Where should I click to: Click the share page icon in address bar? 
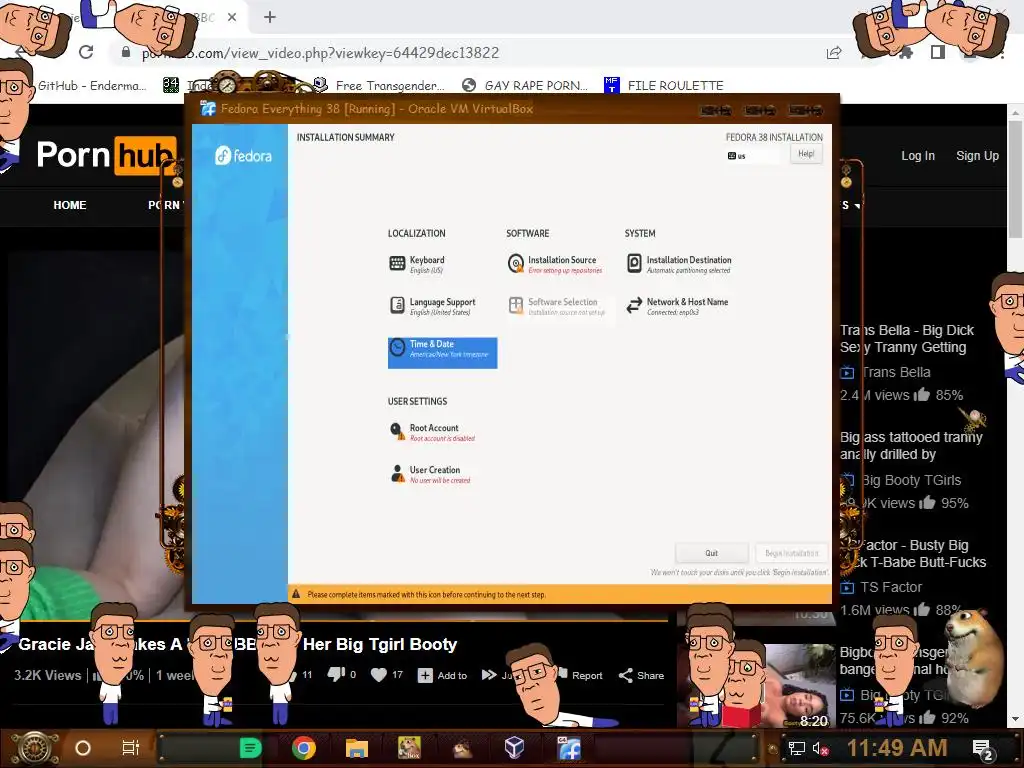click(834, 53)
